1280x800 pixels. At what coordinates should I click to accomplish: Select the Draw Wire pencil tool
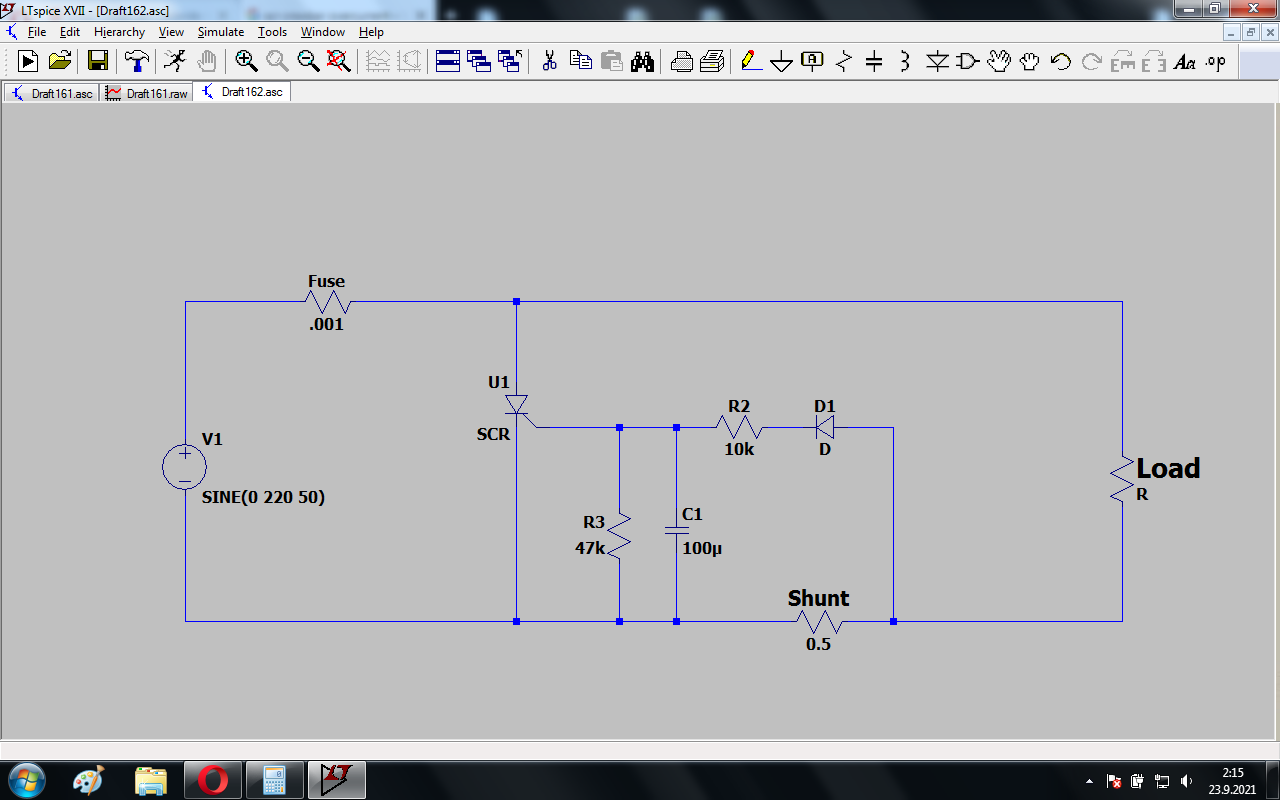[751, 61]
